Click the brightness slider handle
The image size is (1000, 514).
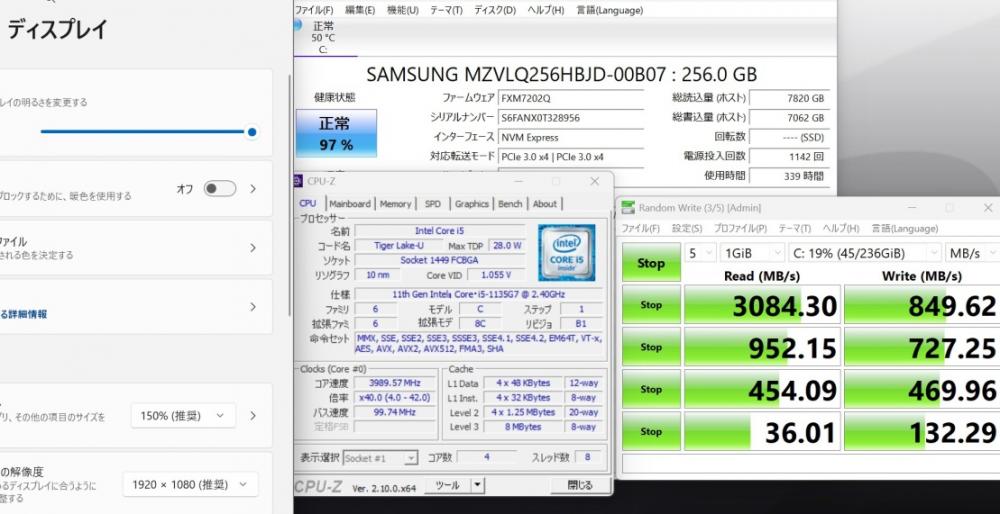[x=252, y=132]
